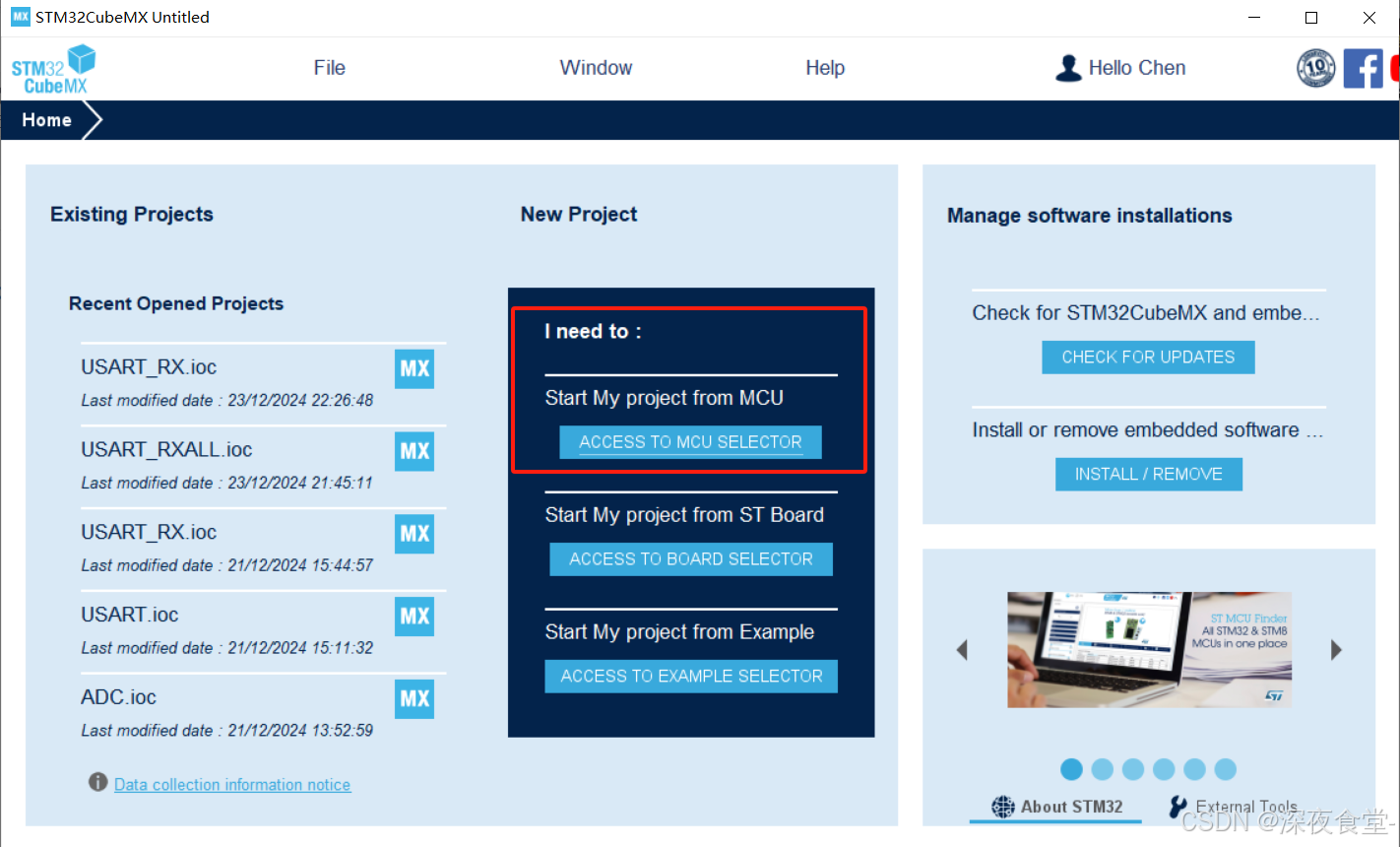This screenshot has height=847, width=1400.
Task: Click the user profile silhouette icon
Action: [1068, 68]
